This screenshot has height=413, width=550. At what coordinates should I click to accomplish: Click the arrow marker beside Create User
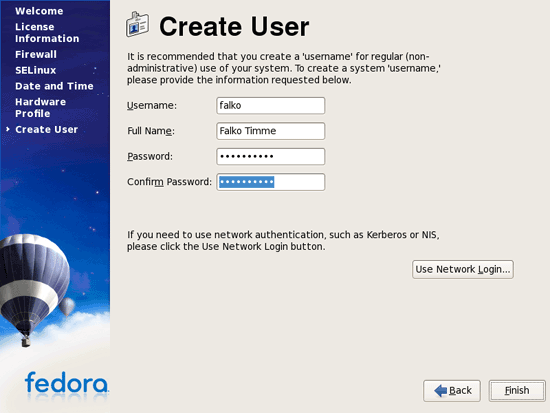click(8, 129)
